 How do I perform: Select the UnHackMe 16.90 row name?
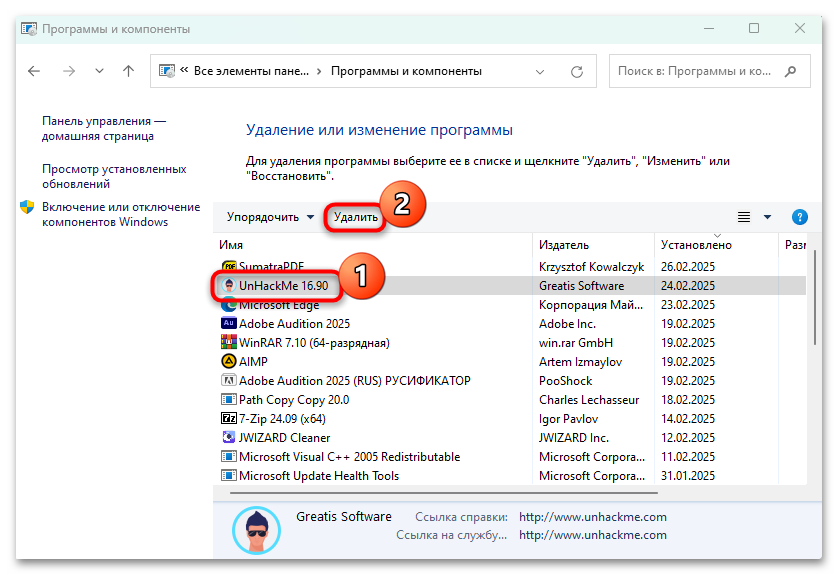pos(283,285)
